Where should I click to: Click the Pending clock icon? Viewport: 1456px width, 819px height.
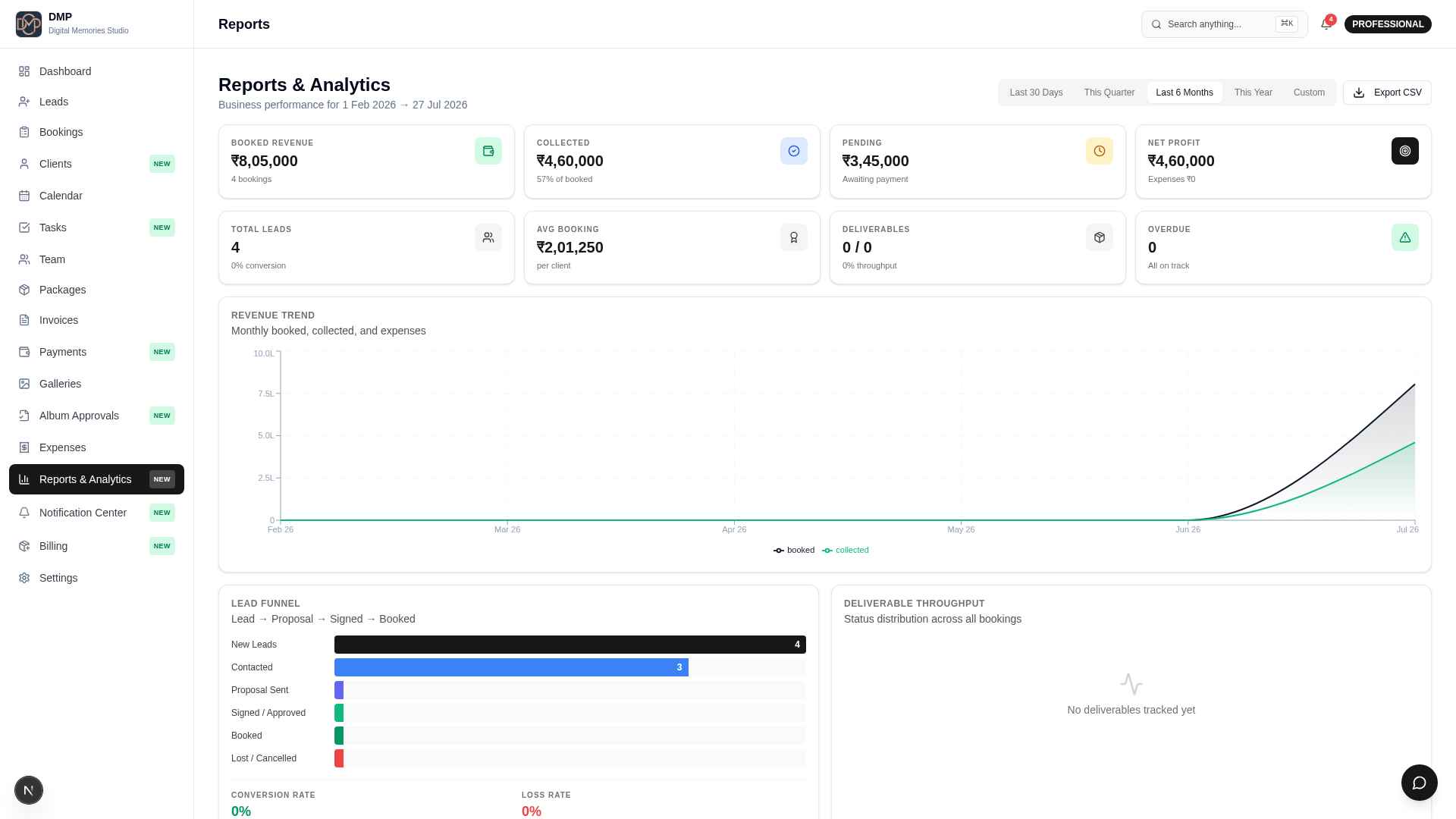pos(1100,151)
